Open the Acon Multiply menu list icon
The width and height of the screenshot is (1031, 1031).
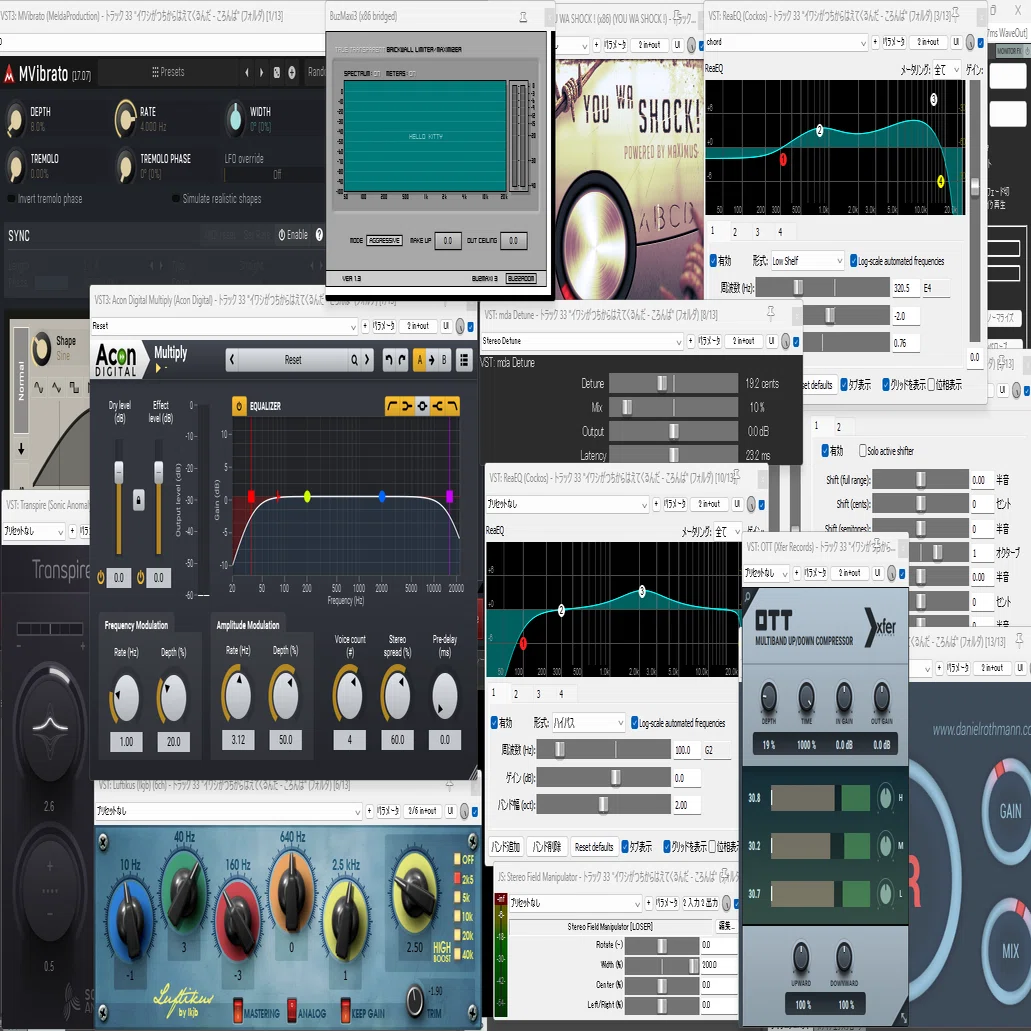(x=464, y=360)
